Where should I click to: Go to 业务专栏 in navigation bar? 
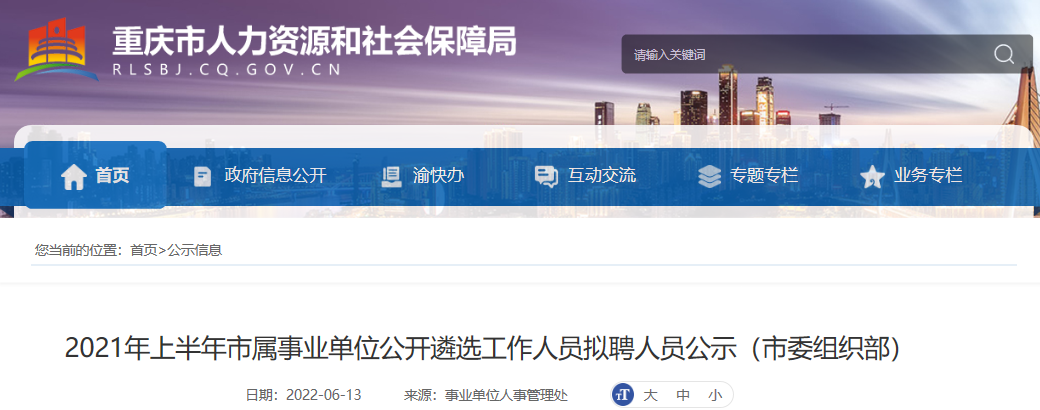tap(928, 176)
